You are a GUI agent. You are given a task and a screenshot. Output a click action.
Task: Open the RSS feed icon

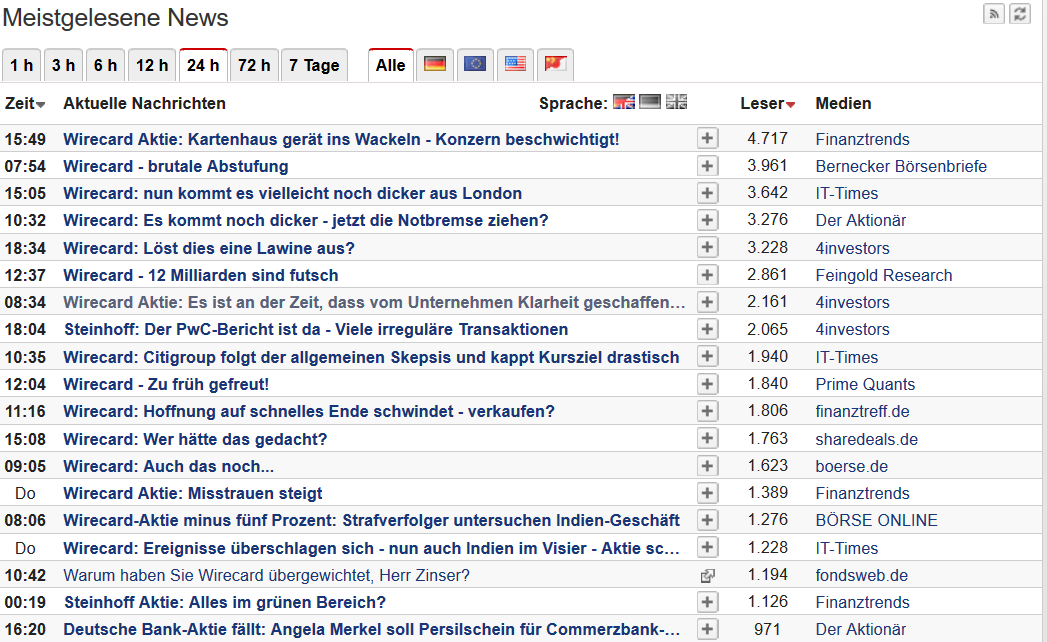(994, 14)
